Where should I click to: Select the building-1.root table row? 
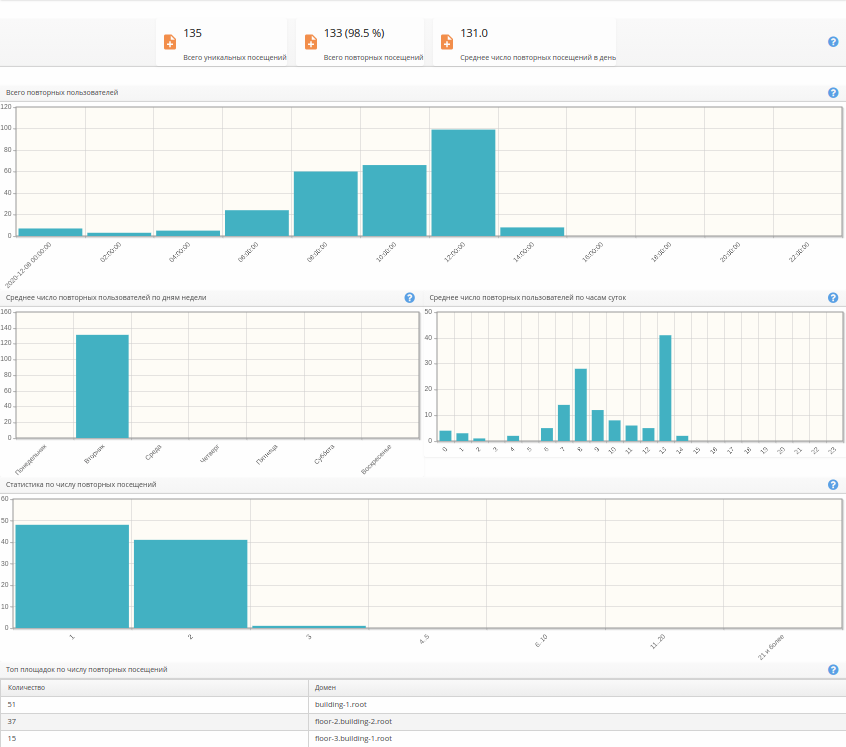click(340, 705)
